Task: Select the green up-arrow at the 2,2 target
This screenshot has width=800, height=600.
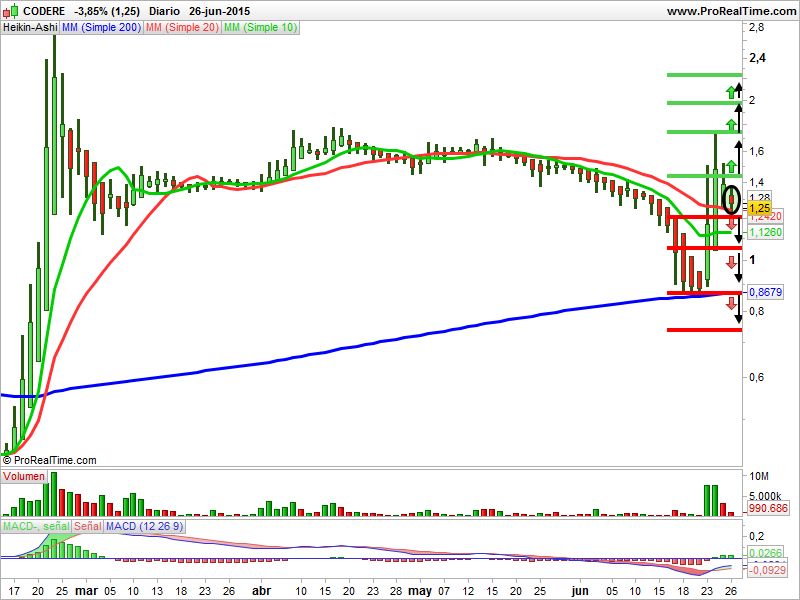Action: click(x=730, y=92)
